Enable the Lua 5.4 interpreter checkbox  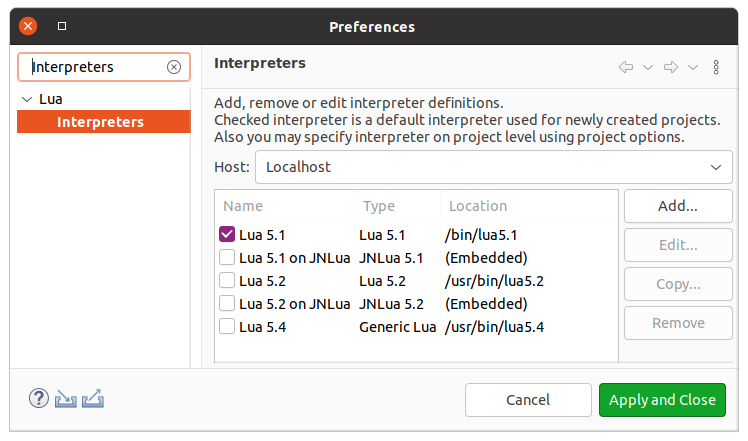(x=227, y=327)
